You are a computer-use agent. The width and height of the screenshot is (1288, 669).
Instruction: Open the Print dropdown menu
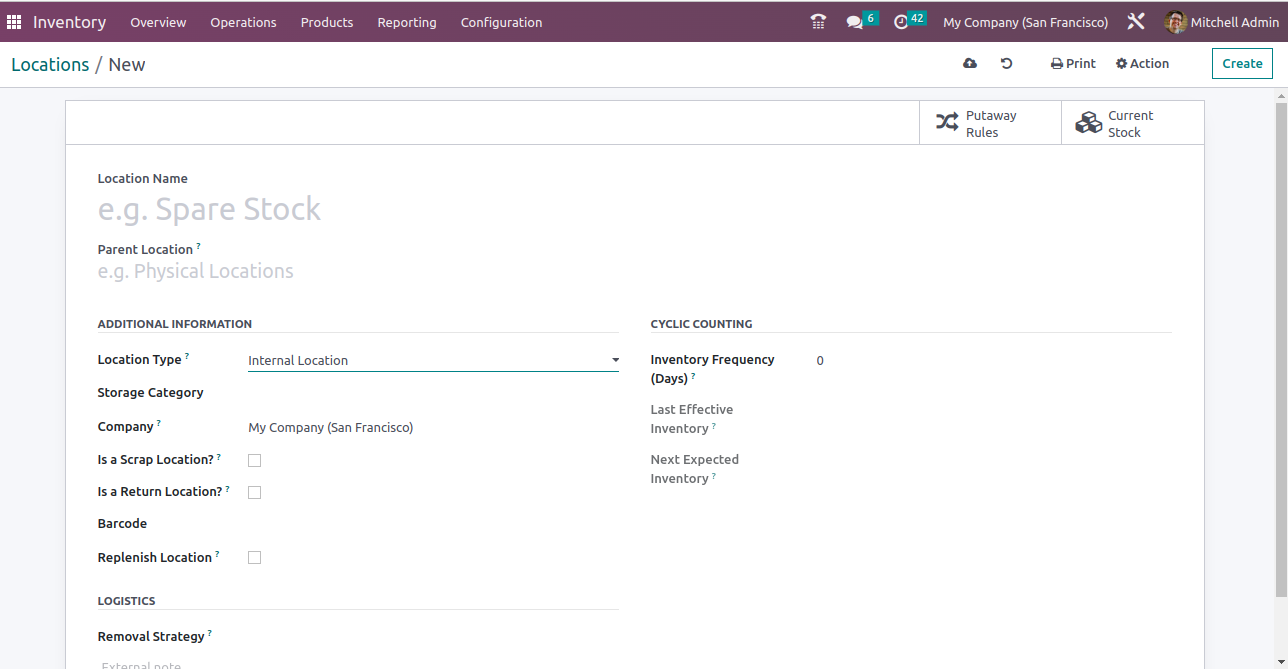pos(1073,63)
